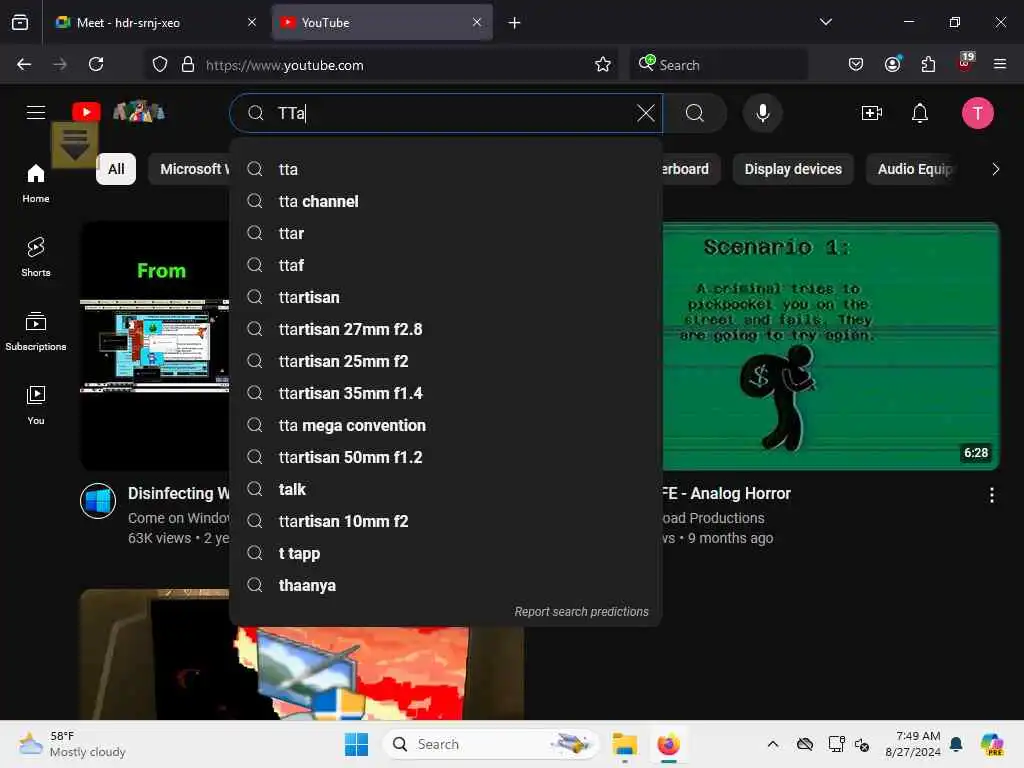
Task: Click the Firefox address bar URL
Action: 285,65
